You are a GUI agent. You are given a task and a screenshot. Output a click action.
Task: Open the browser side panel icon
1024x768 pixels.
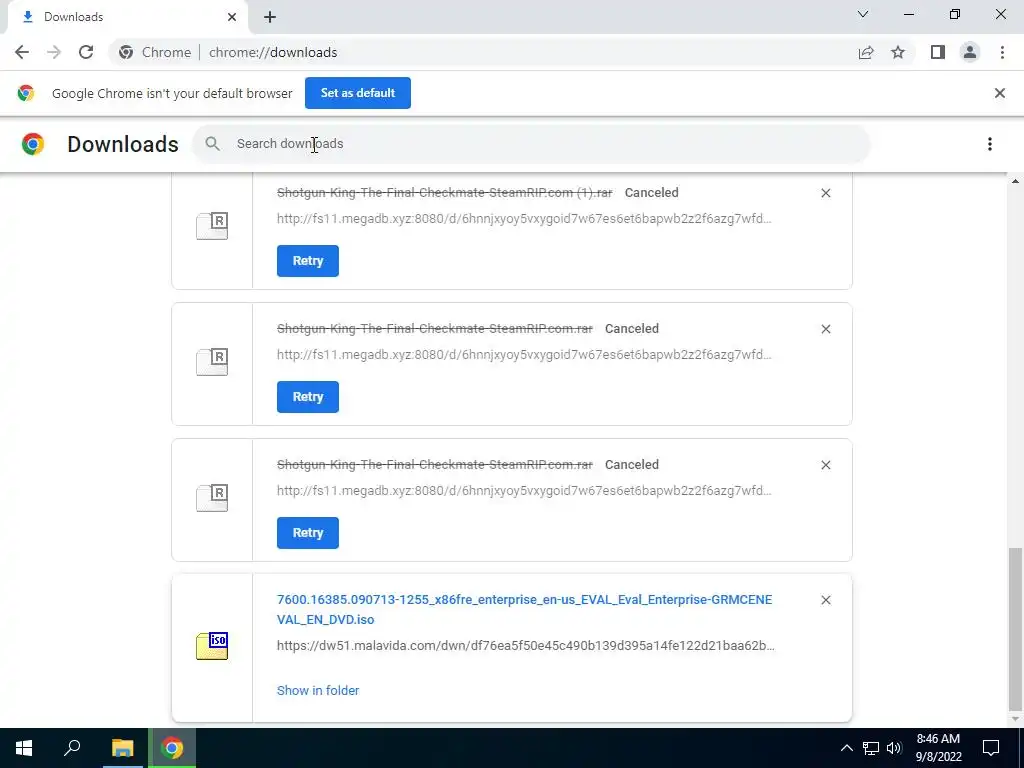coord(938,52)
